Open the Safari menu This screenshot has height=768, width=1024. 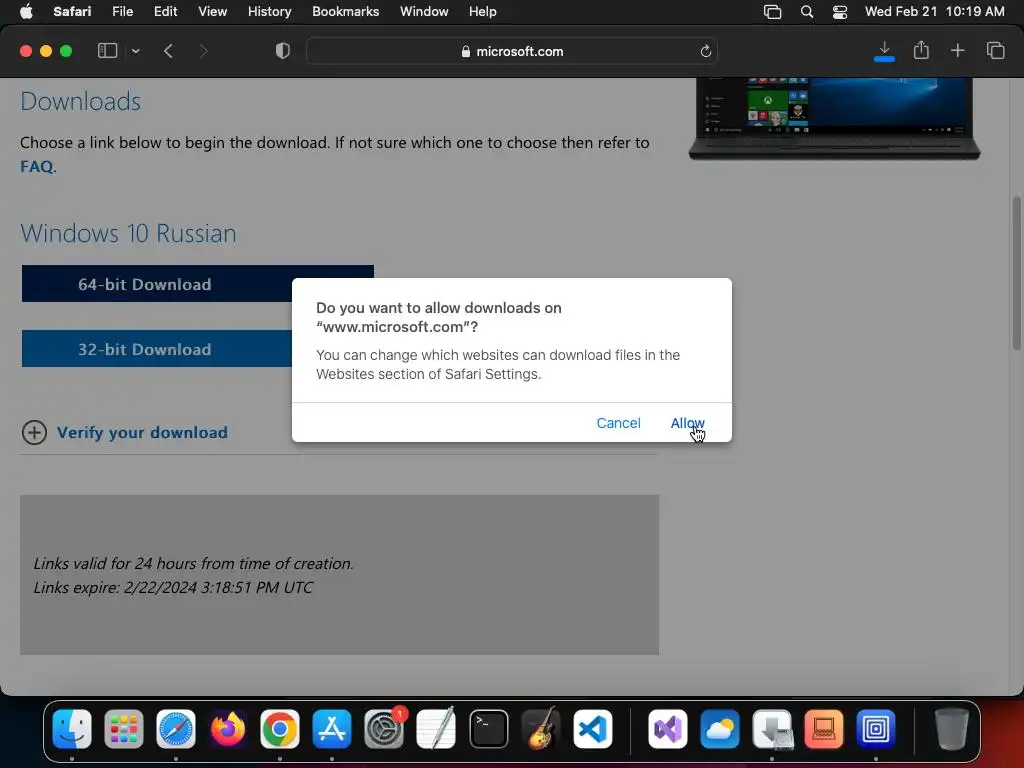coord(72,11)
